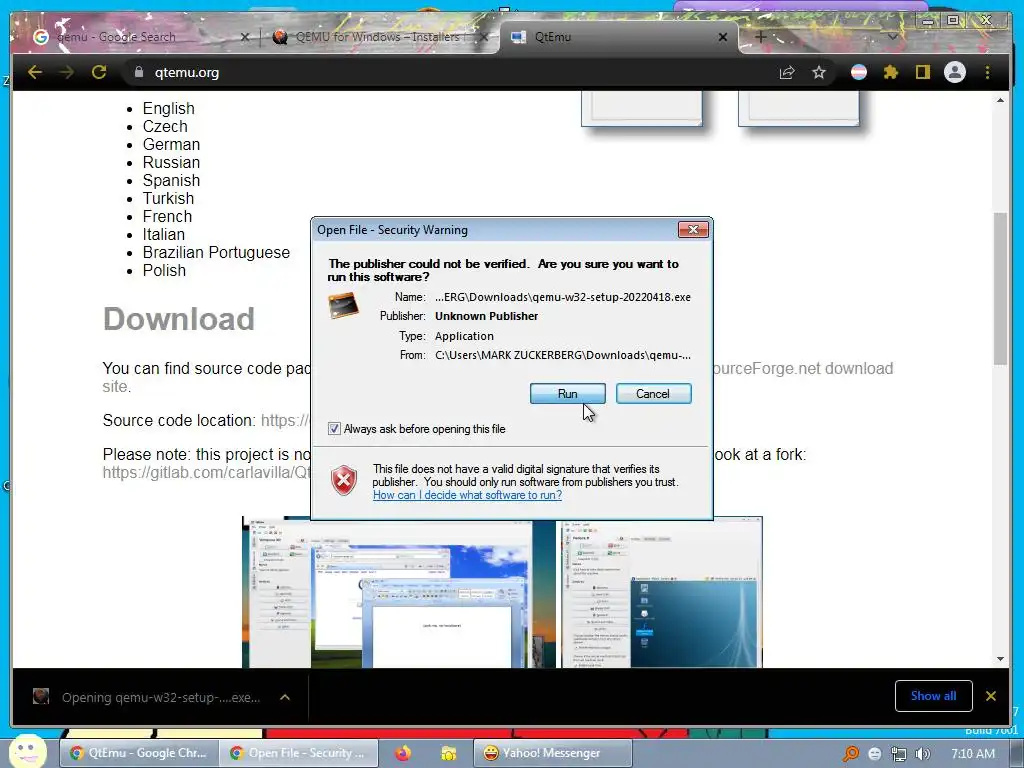Click the scroll down arrow of the page
The width and height of the screenshot is (1024, 768).
point(1000,659)
